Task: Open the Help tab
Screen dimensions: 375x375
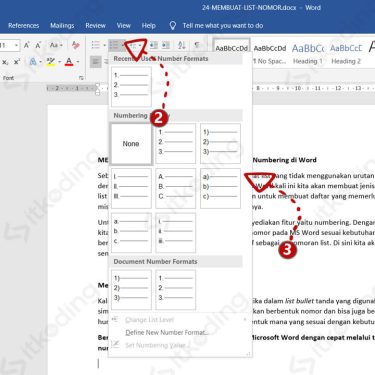Action: click(x=148, y=26)
